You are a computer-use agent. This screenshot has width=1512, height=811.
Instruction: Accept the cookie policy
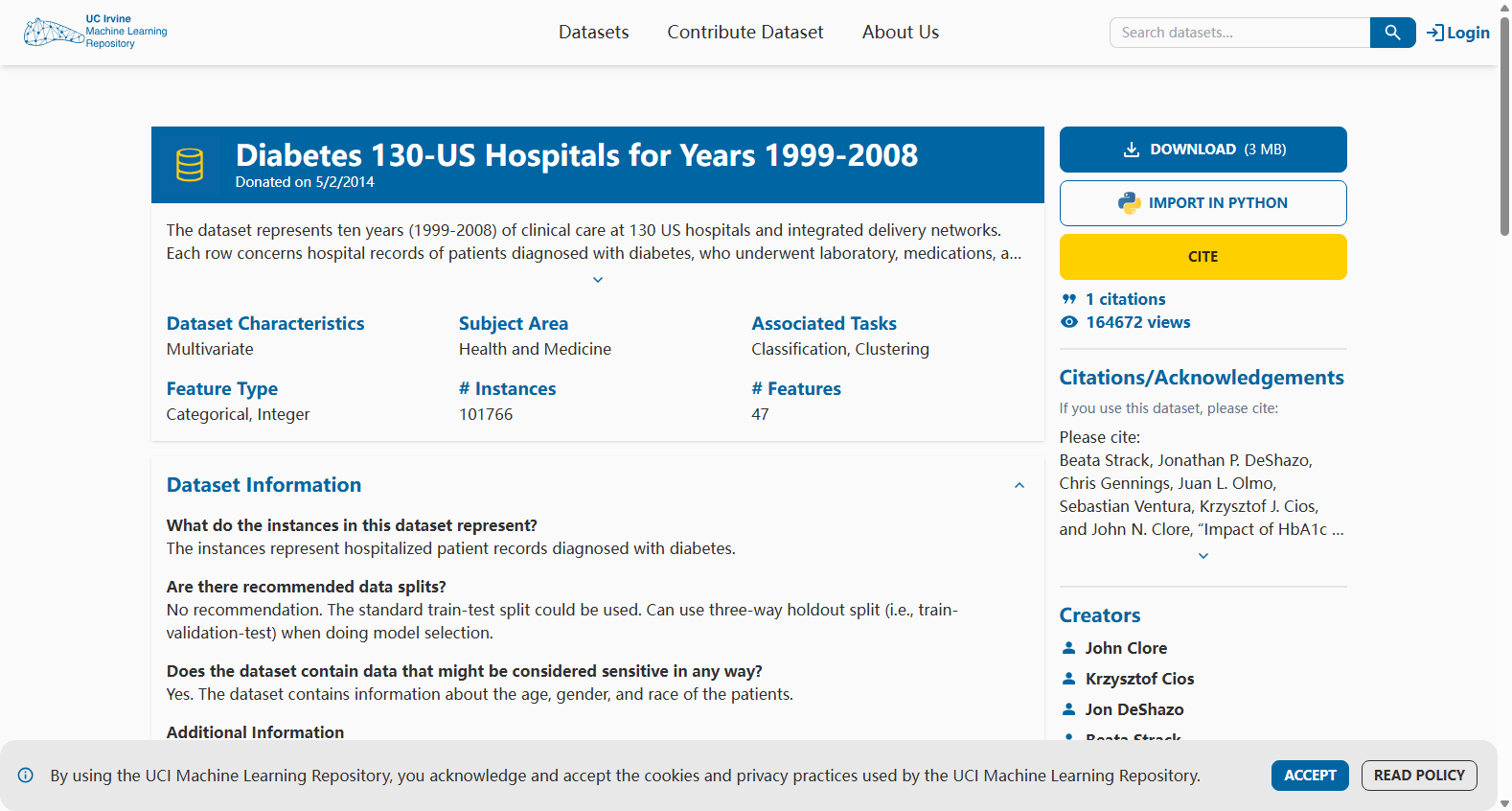[1310, 776]
